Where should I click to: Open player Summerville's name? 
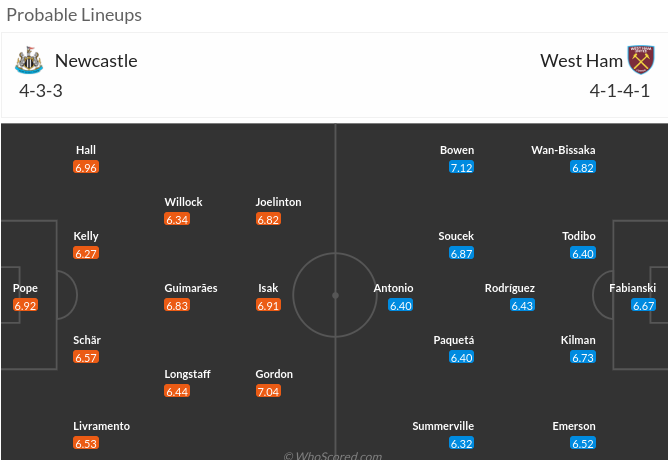coord(443,426)
